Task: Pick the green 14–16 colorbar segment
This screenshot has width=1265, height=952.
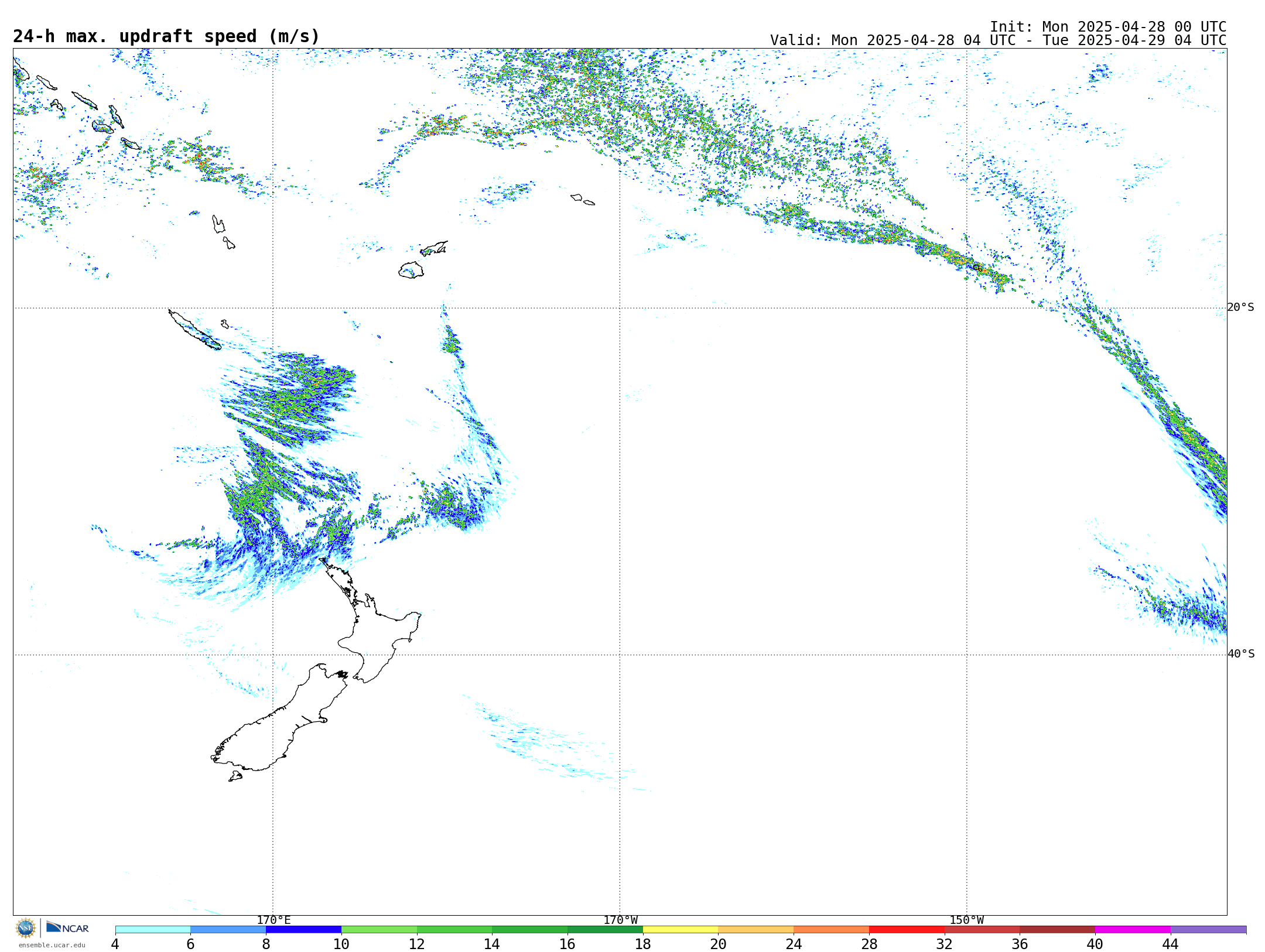Action: coord(530,929)
